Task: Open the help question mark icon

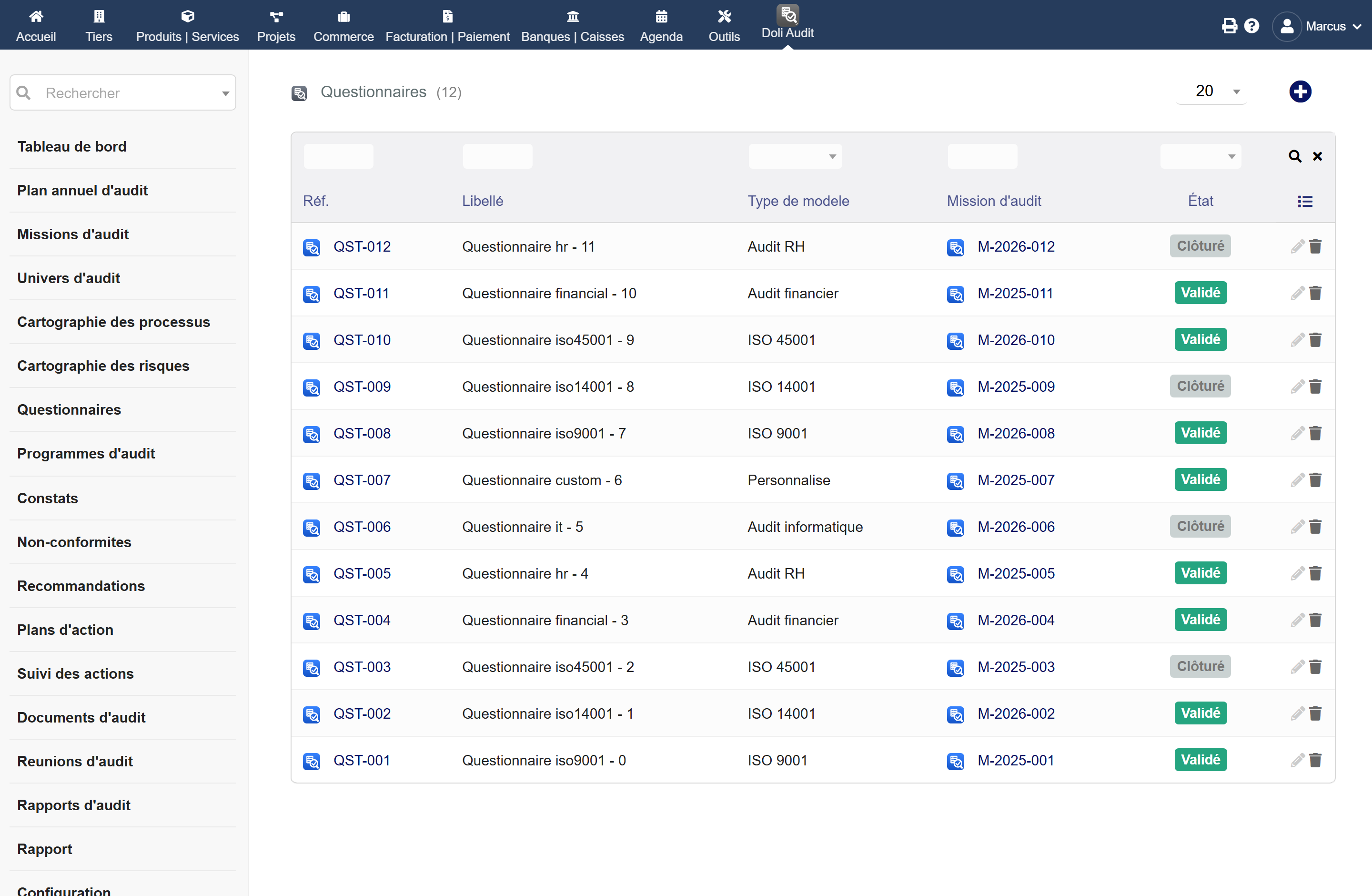Action: (1251, 26)
